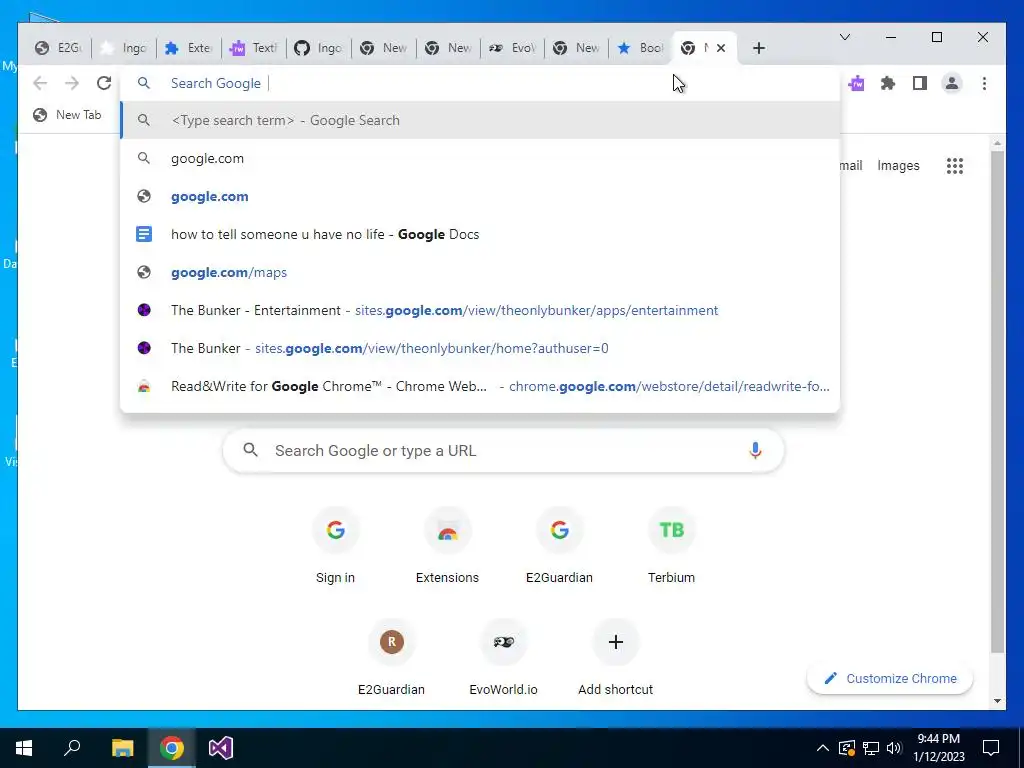Show hidden system tray icons
This screenshot has height=768, width=1024.
coord(823,748)
